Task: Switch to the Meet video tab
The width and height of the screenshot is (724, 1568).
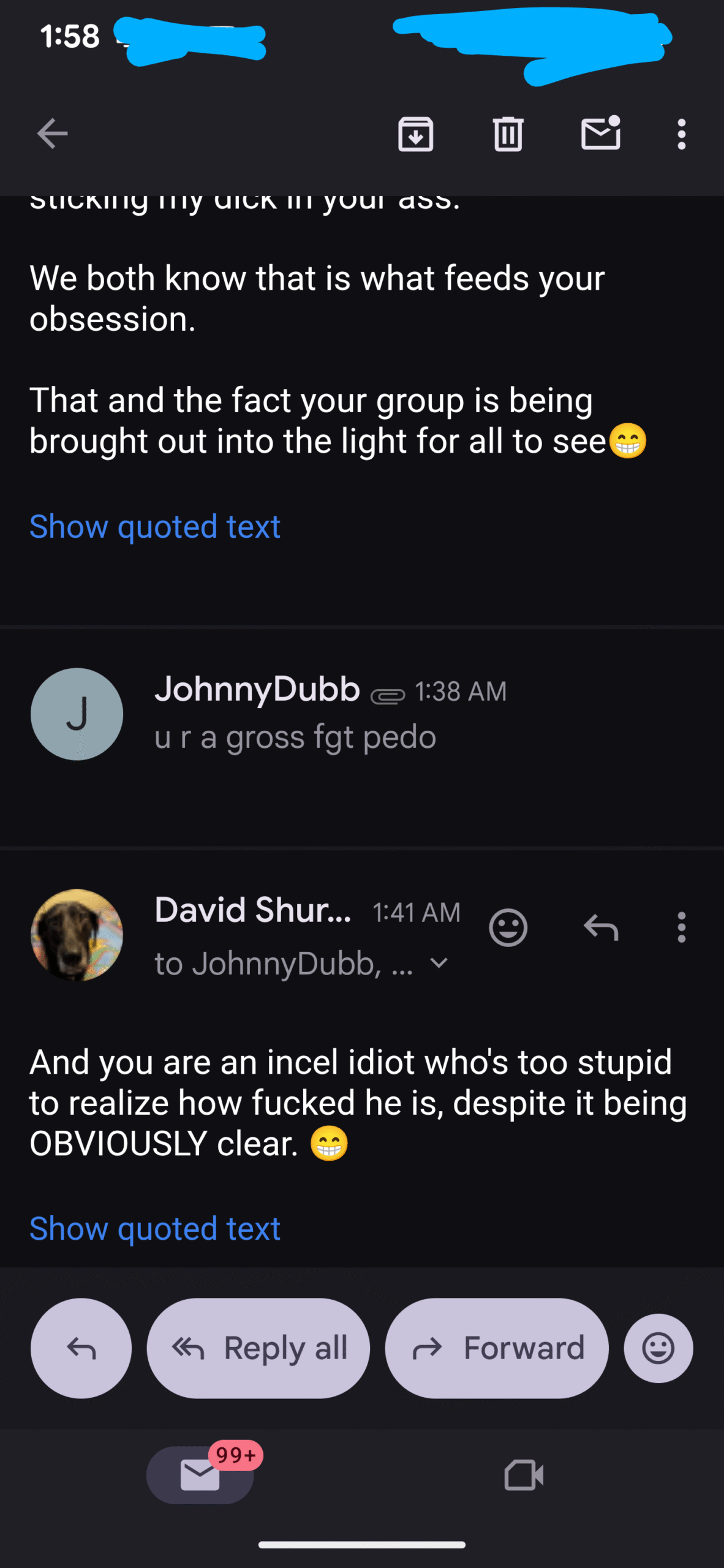Action: (524, 1475)
